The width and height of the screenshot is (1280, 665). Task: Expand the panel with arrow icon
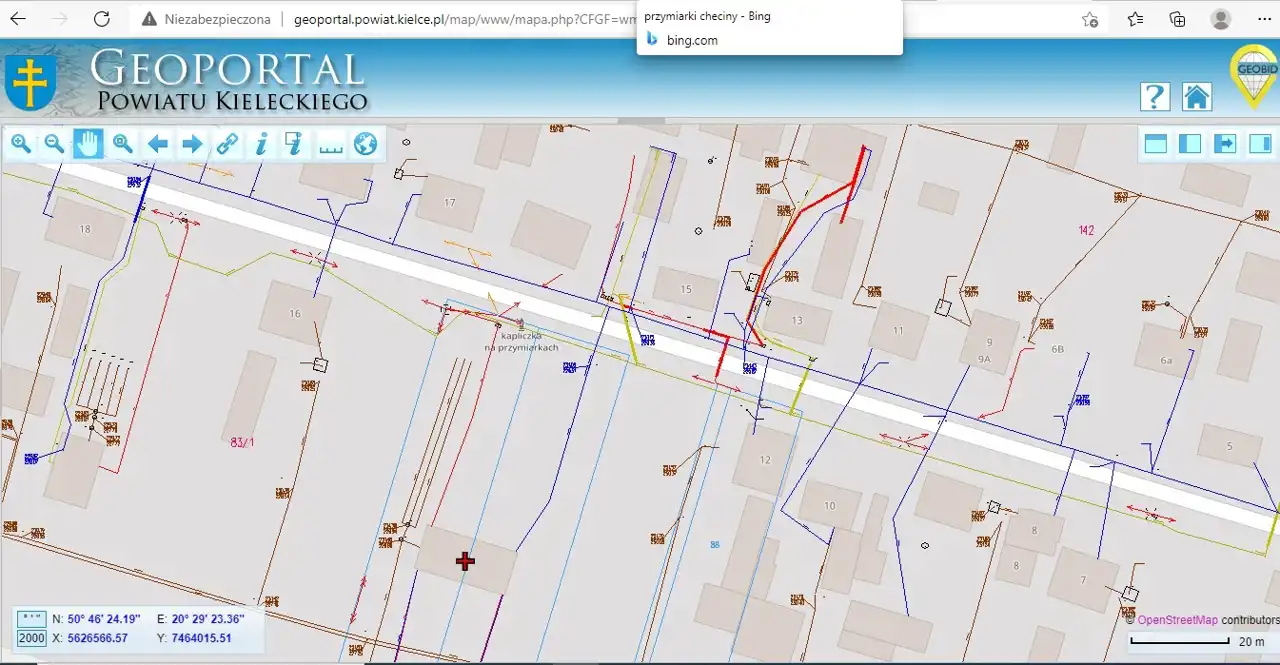[1225, 144]
